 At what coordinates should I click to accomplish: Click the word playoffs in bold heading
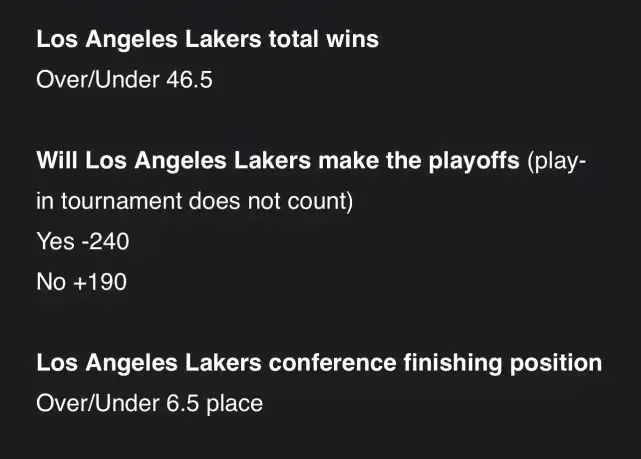coord(474,161)
